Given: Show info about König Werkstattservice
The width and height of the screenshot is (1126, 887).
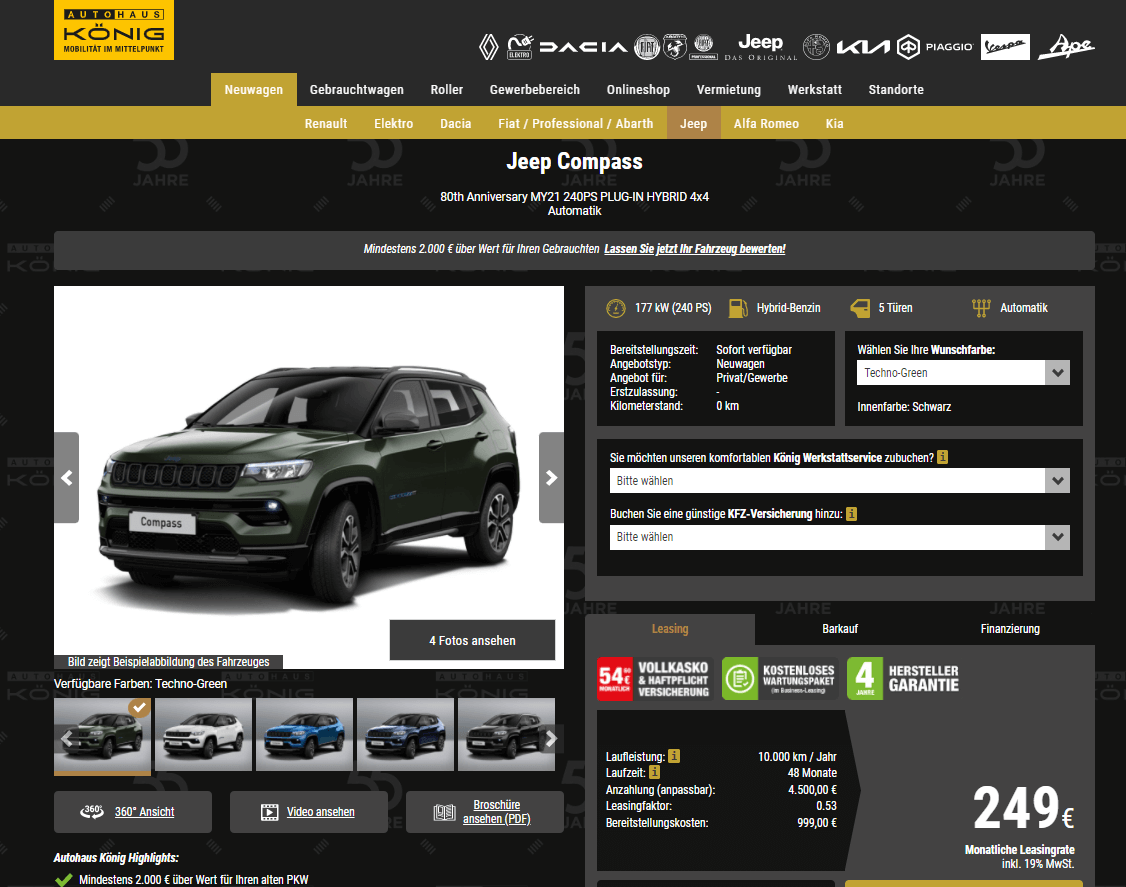Looking at the screenshot, I should [x=943, y=458].
